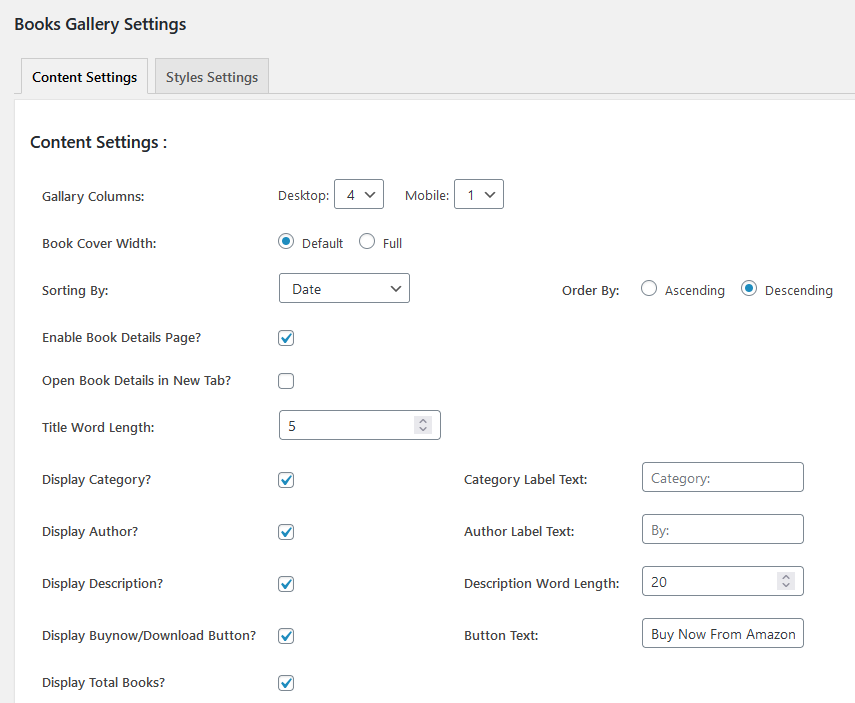
Task: Toggle Display Category checkbox
Action: click(286, 480)
